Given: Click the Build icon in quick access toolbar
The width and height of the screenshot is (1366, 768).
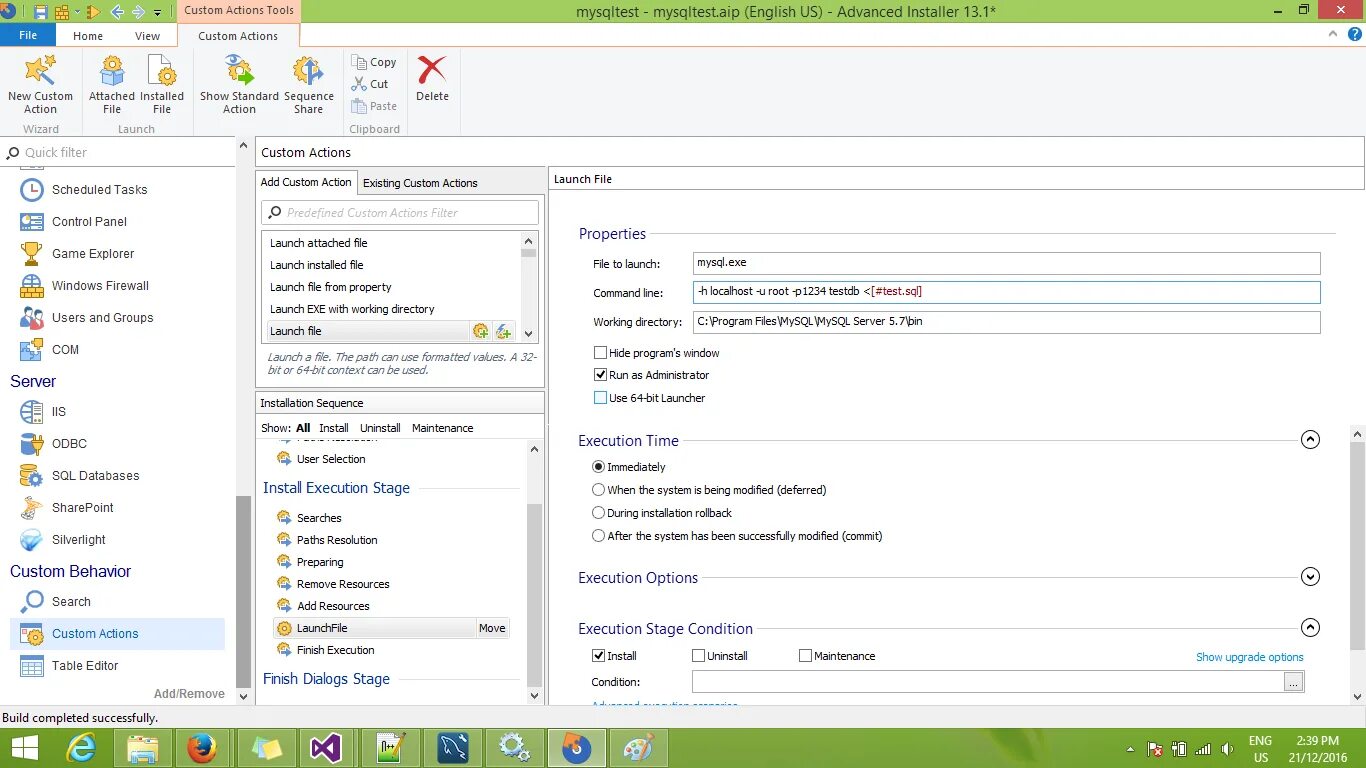Looking at the screenshot, I should 63,12.
